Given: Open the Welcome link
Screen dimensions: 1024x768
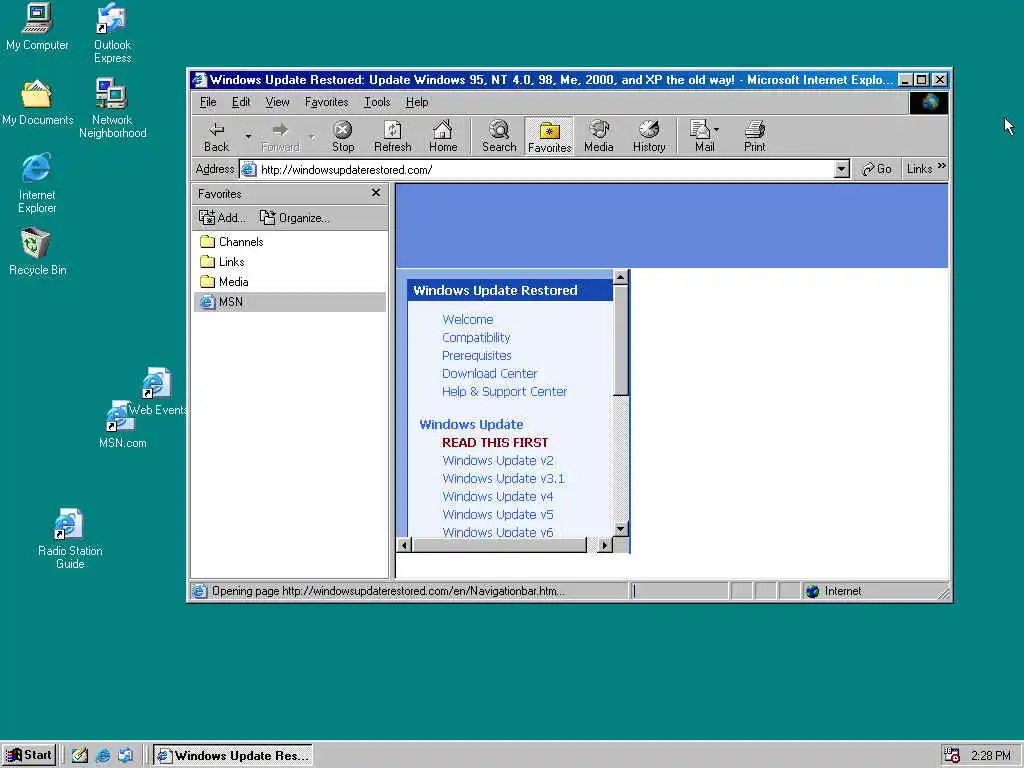Looking at the screenshot, I should click(x=468, y=319).
